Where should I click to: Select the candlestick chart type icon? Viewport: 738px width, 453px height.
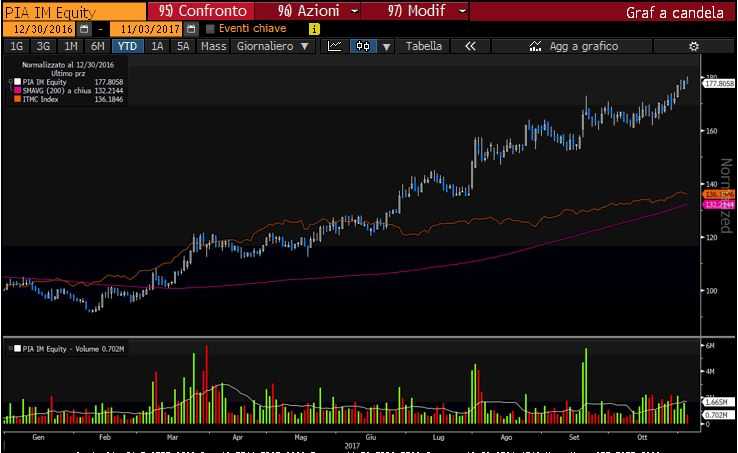364,46
